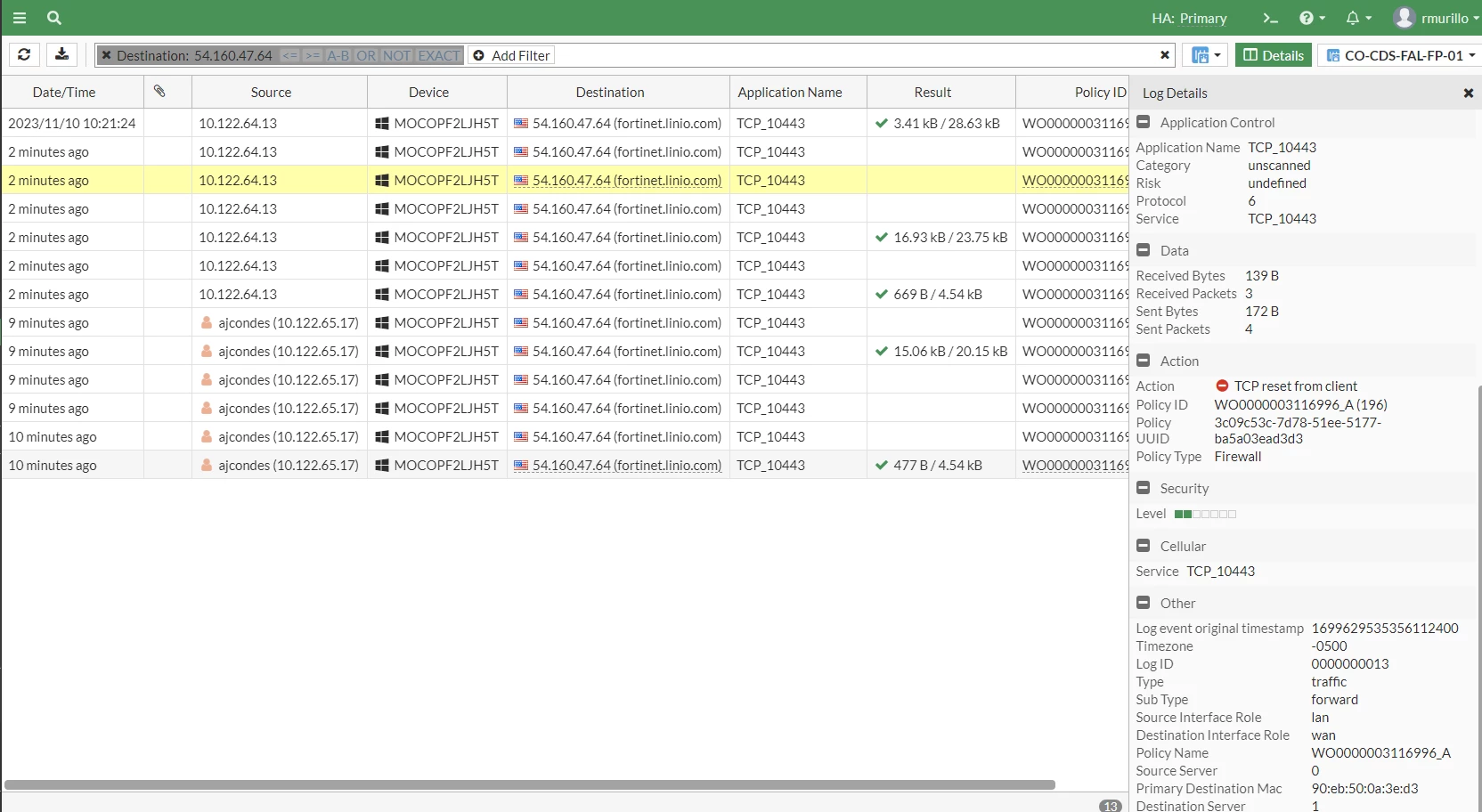Download the log entries
1482x812 pixels.
pyautogui.click(x=61, y=54)
